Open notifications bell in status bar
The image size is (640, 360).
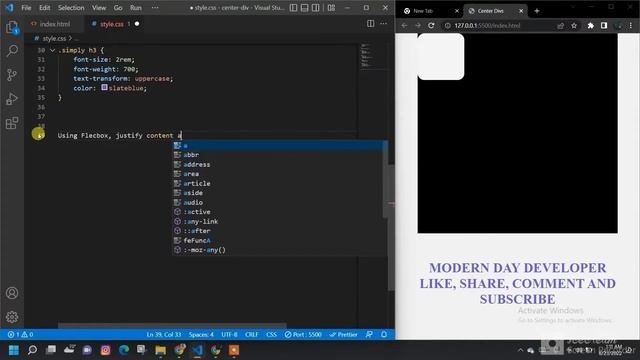tap(384, 334)
